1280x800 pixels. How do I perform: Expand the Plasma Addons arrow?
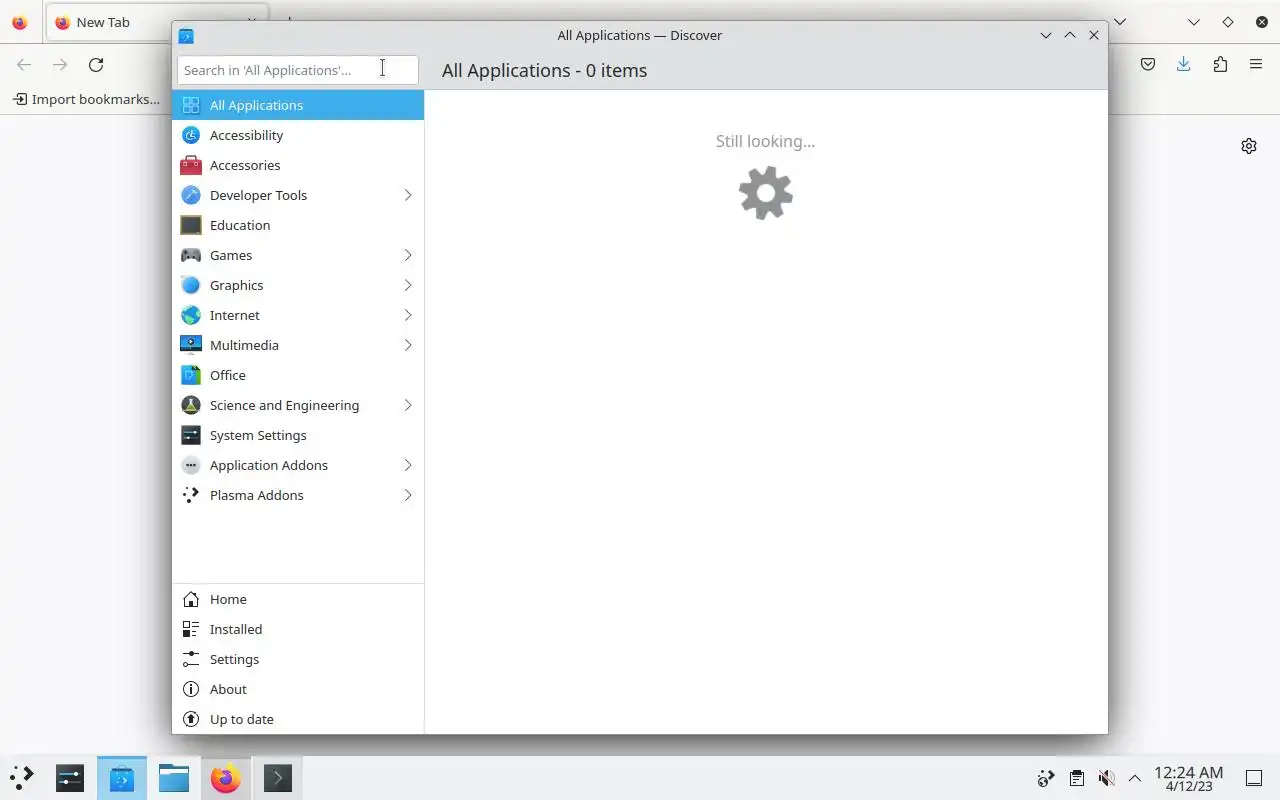tap(408, 495)
